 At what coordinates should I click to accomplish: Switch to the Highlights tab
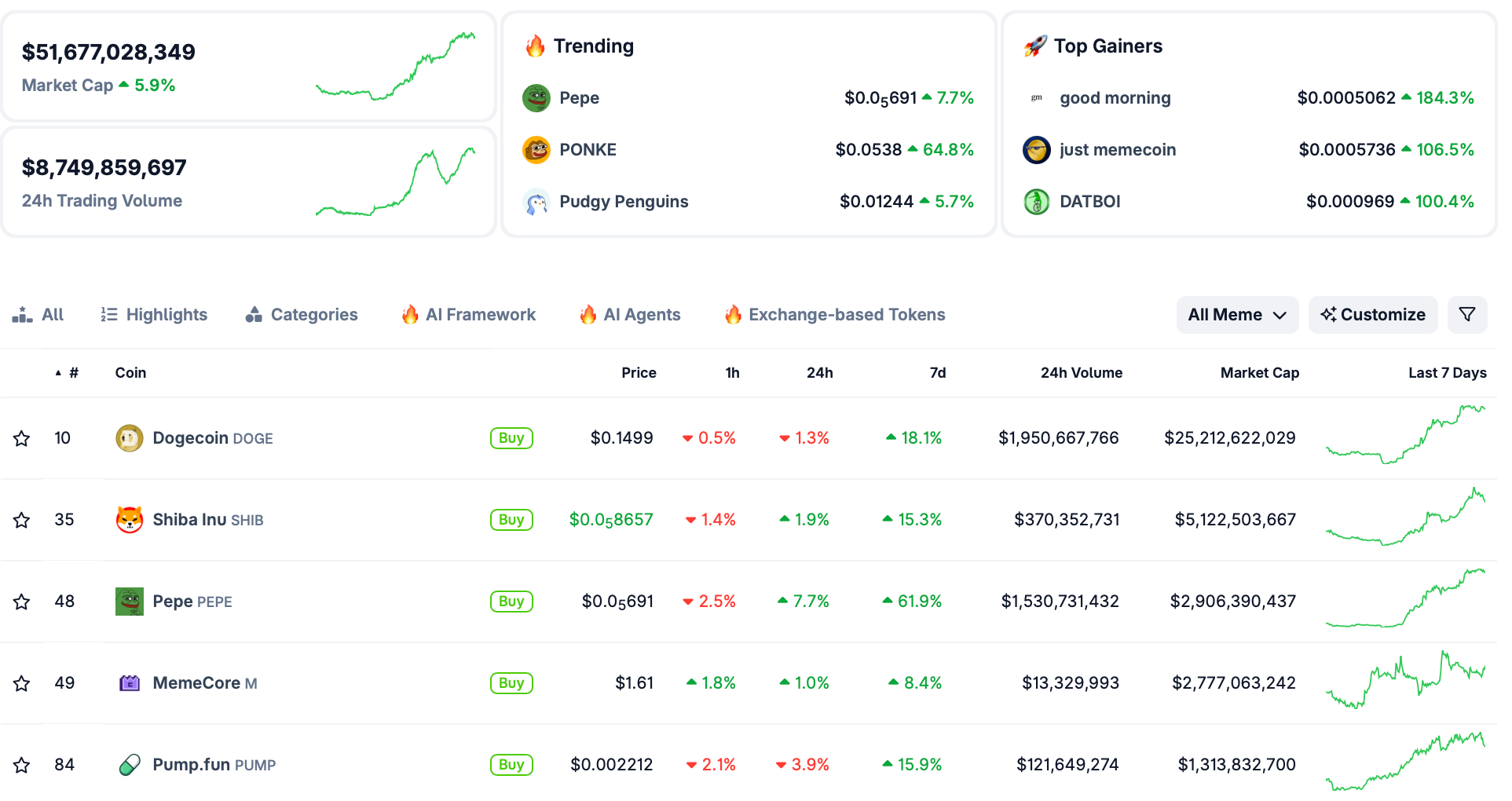click(x=155, y=315)
